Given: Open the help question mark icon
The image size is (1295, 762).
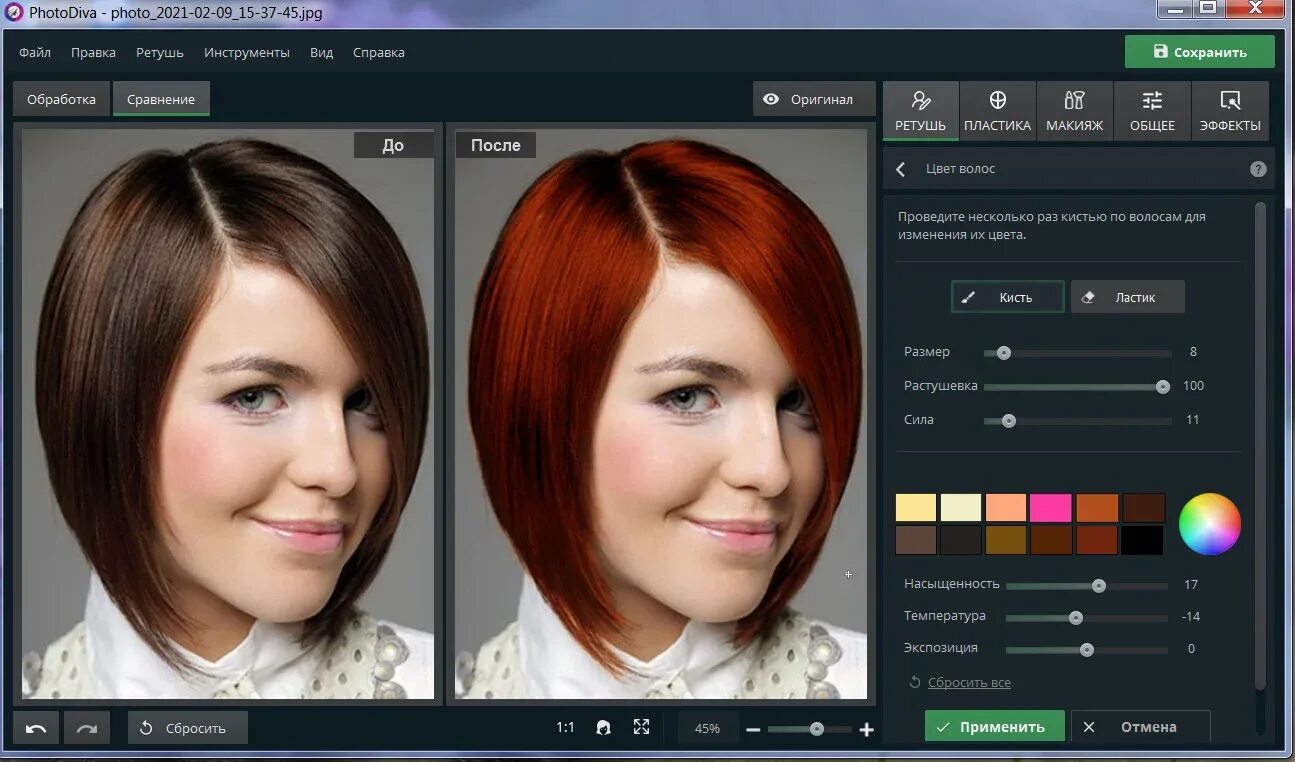Looking at the screenshot, I should tap(1258, 169).
